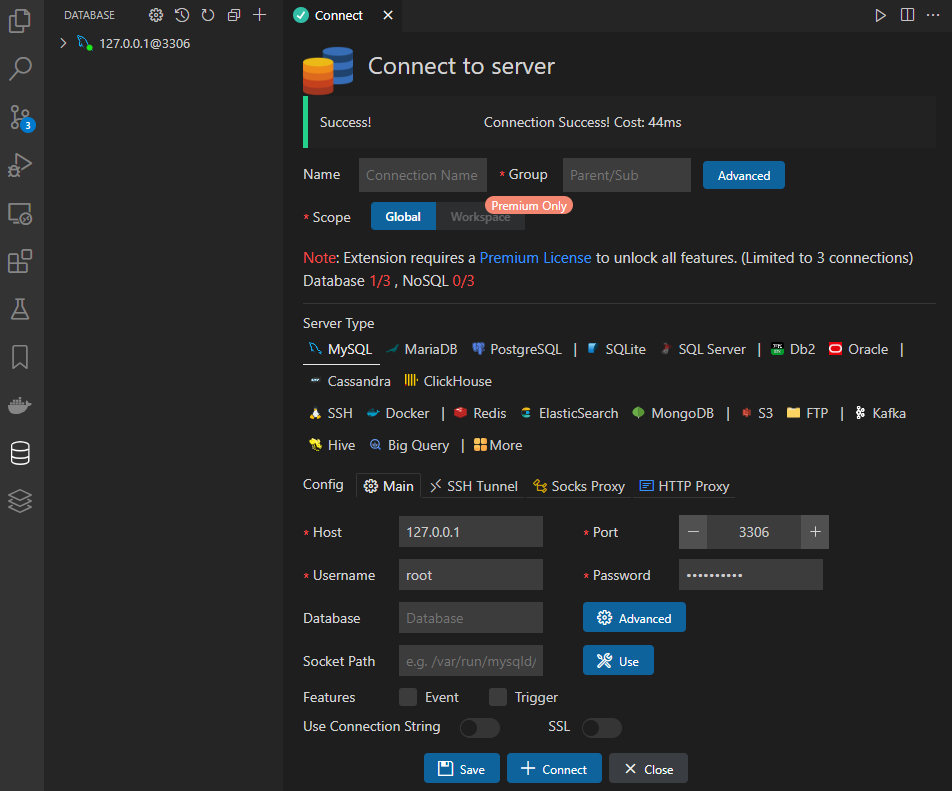This screenshot has width=952, height=791.
Task: Choose SSH connection type
Action: point(331,413)
